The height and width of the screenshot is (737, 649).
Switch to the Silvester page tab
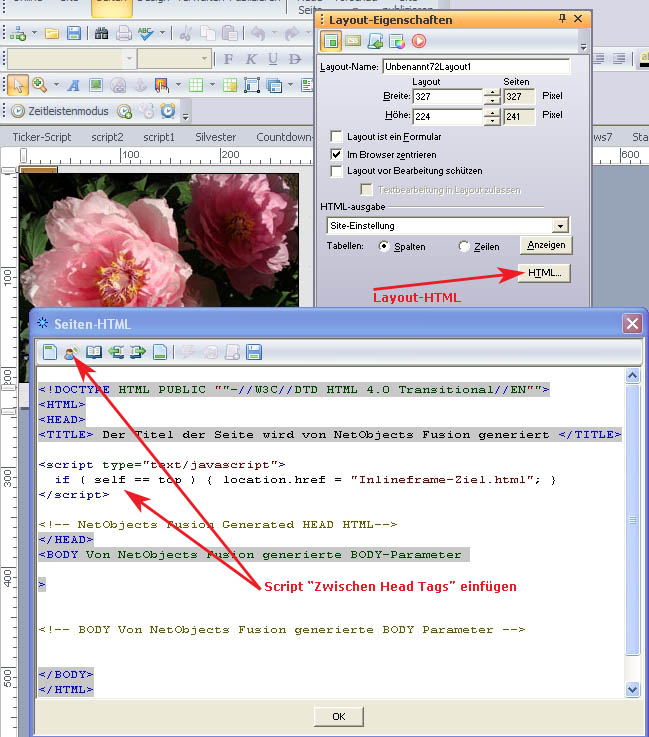(216, 136)
